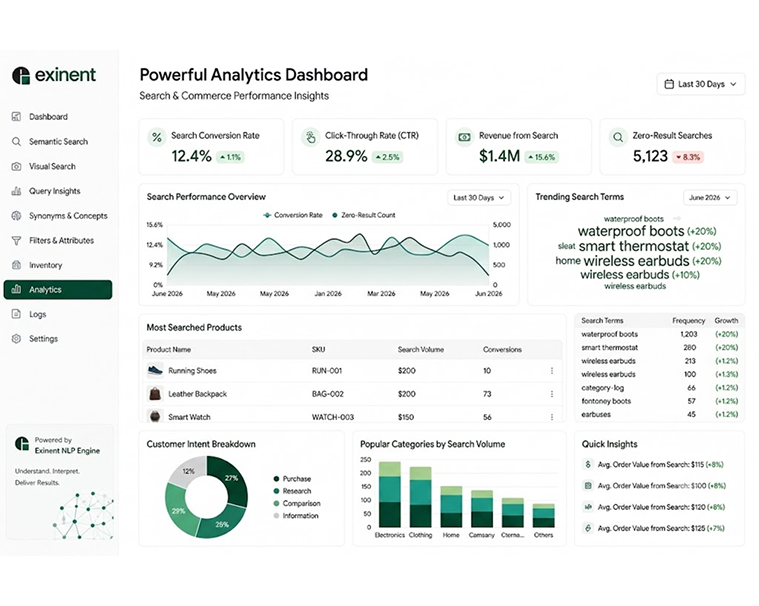Click SKU cell WATCH-003
This screenshot has width=759, height=606.
pyautogui.click(x=333, y=417)
